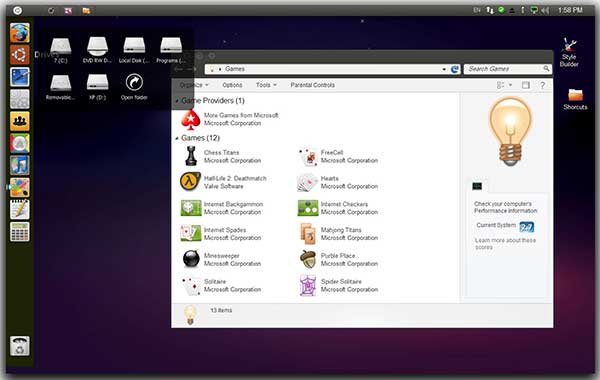
Task: Click the circular start button in top panel
Action: pos(17,10)
